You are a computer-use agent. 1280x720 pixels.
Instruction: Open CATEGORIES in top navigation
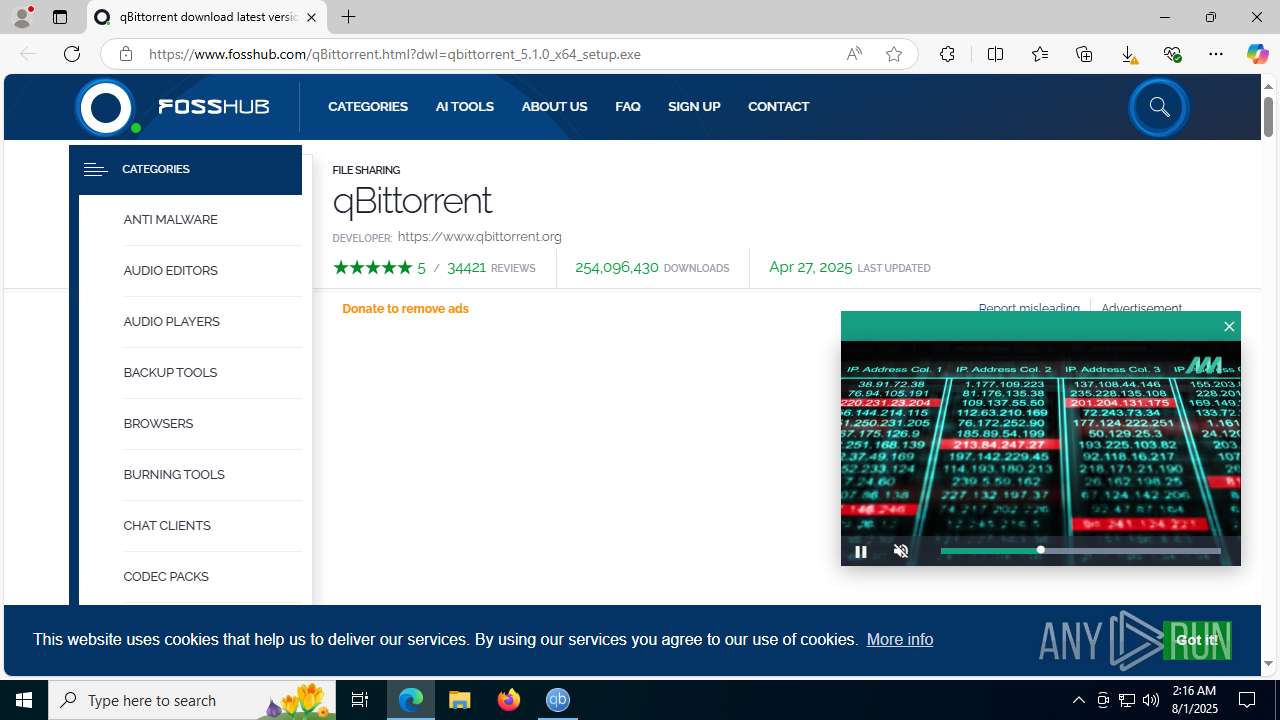pos(368,106)
